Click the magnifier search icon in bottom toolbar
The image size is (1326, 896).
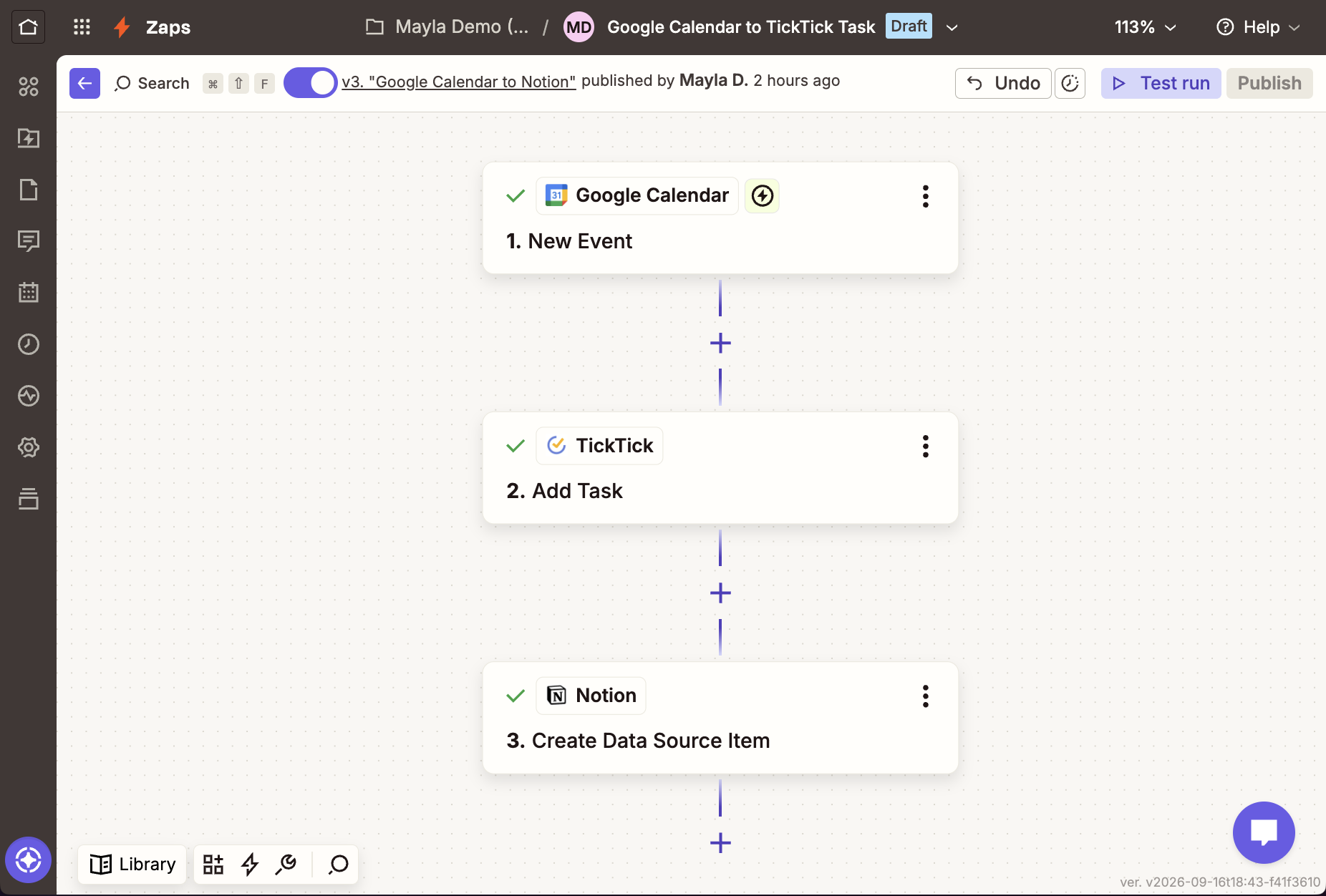pyautogui.click(x=338, y=865)
